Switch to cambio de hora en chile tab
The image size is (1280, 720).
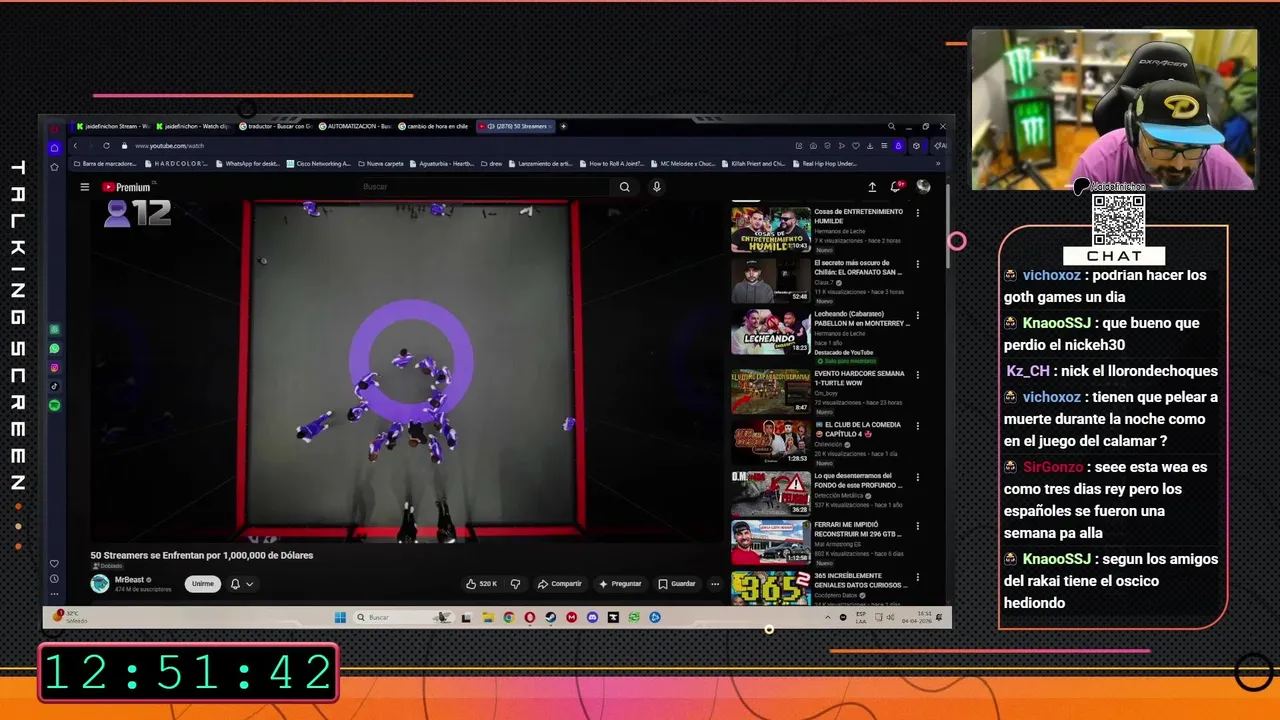[434, 126]
